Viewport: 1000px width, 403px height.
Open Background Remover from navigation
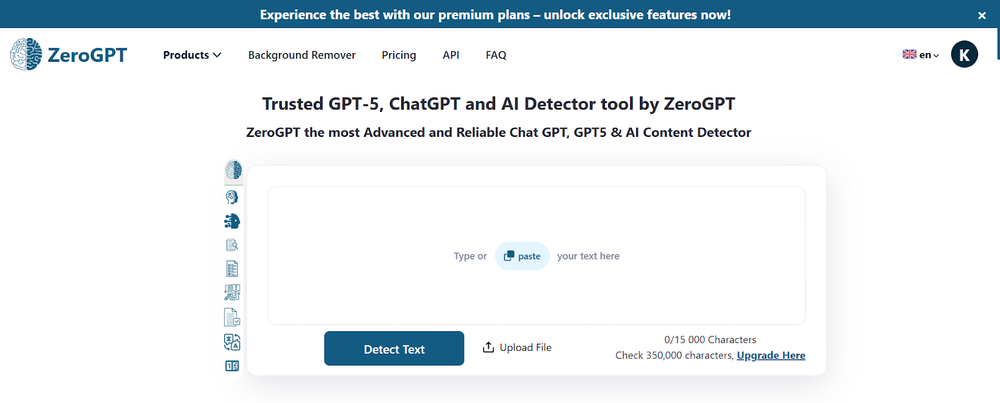(301, 55)
